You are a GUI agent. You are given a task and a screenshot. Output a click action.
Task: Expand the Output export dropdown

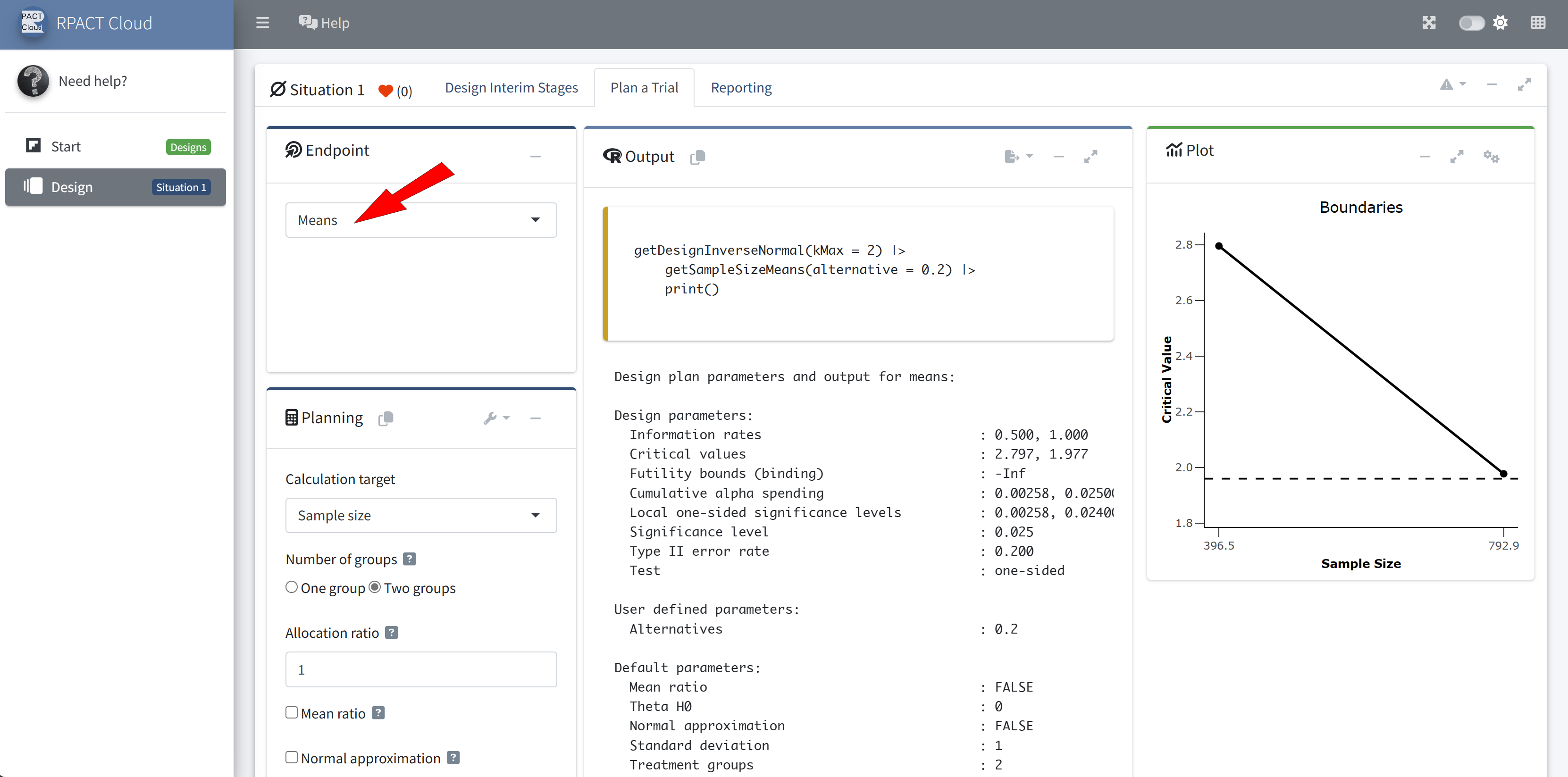coord(1018,157)
